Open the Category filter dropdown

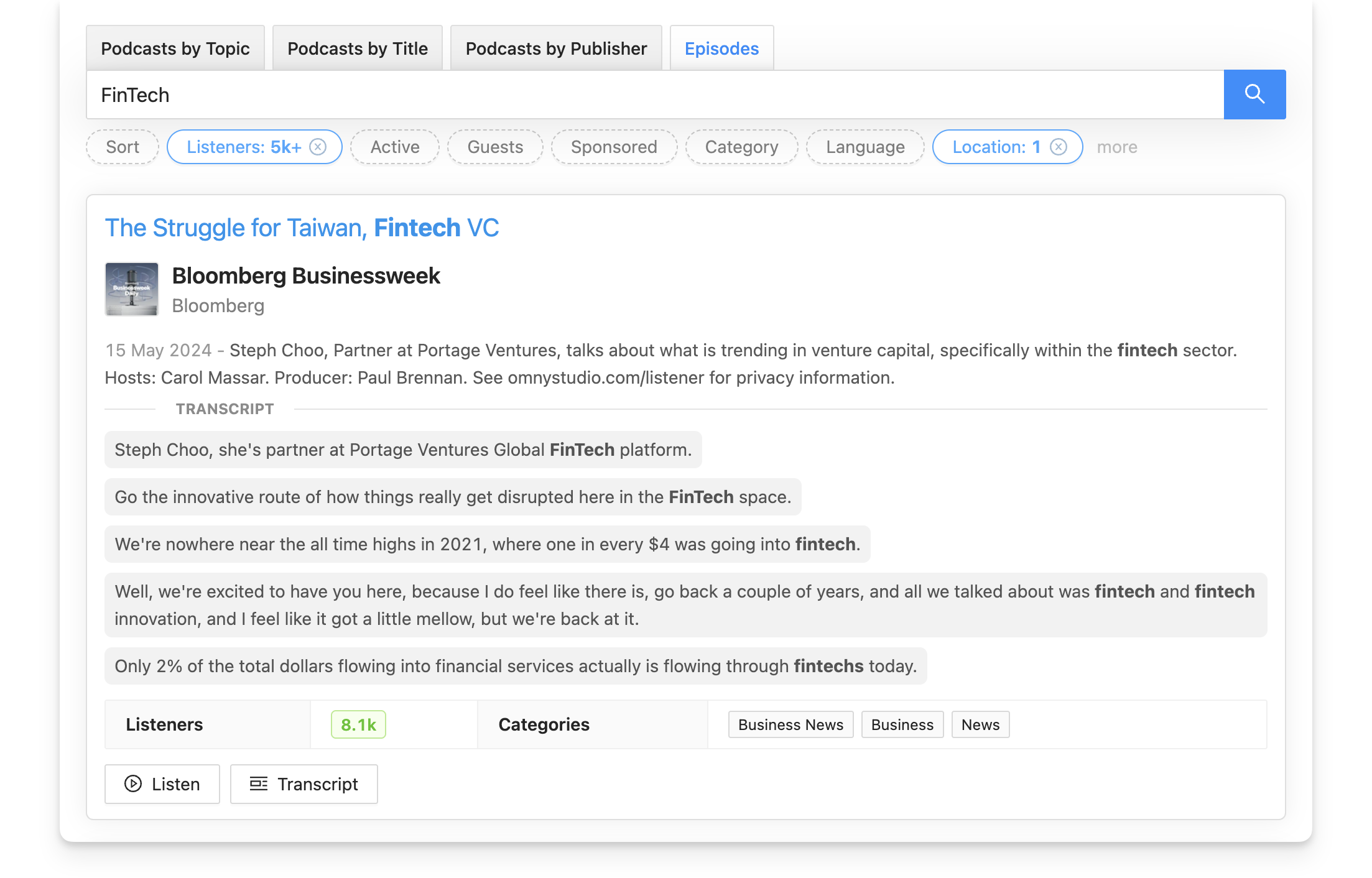741,147
